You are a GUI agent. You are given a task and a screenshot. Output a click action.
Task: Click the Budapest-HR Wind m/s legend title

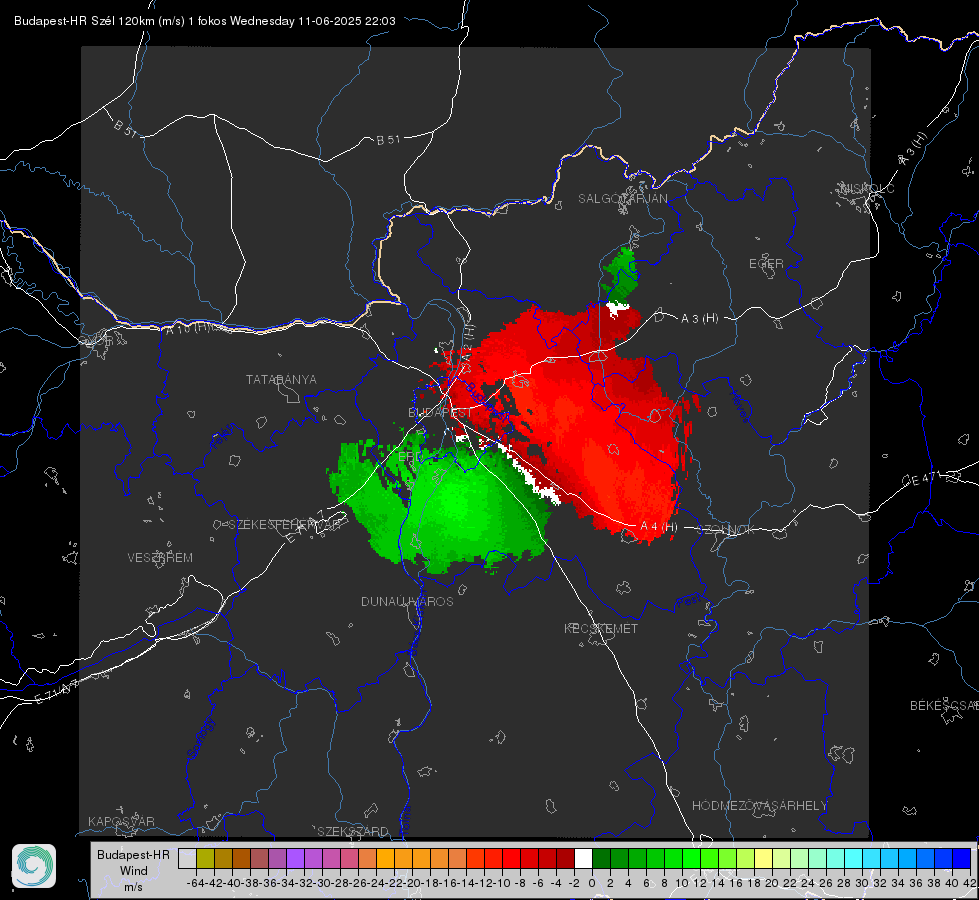pyautogui.click(x=133, y=871)
